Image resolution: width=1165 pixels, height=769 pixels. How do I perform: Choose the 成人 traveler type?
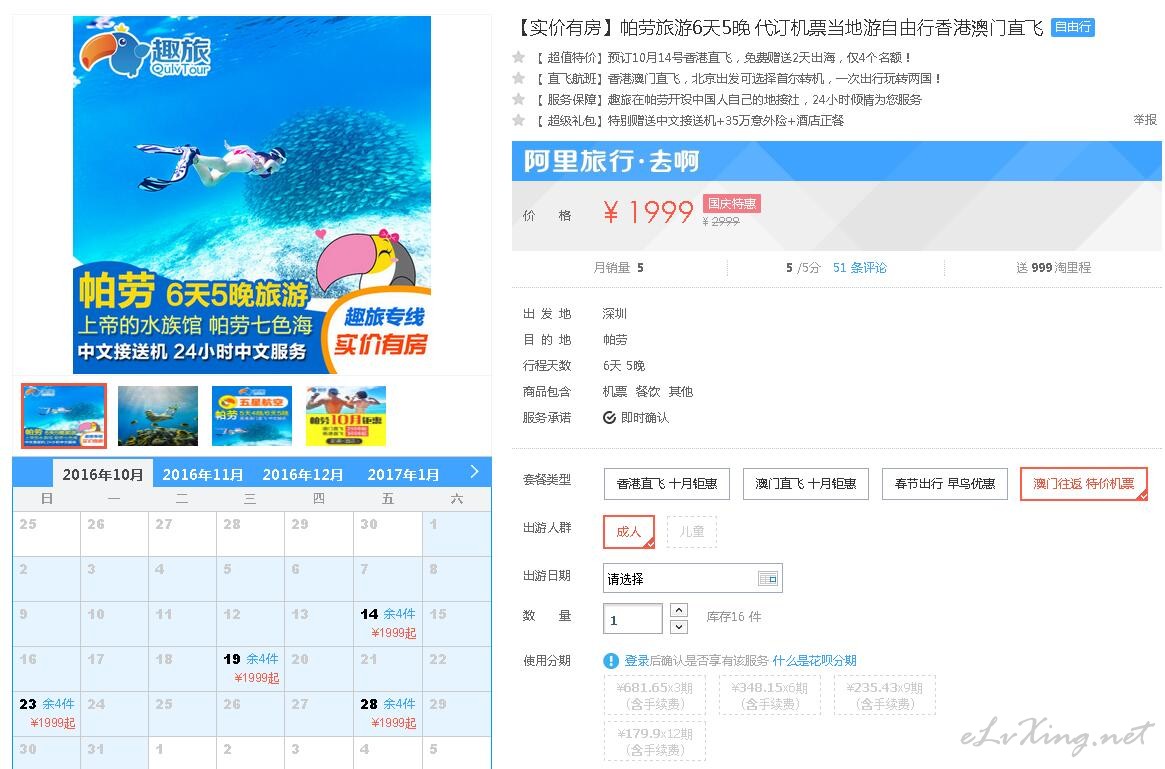629,532
